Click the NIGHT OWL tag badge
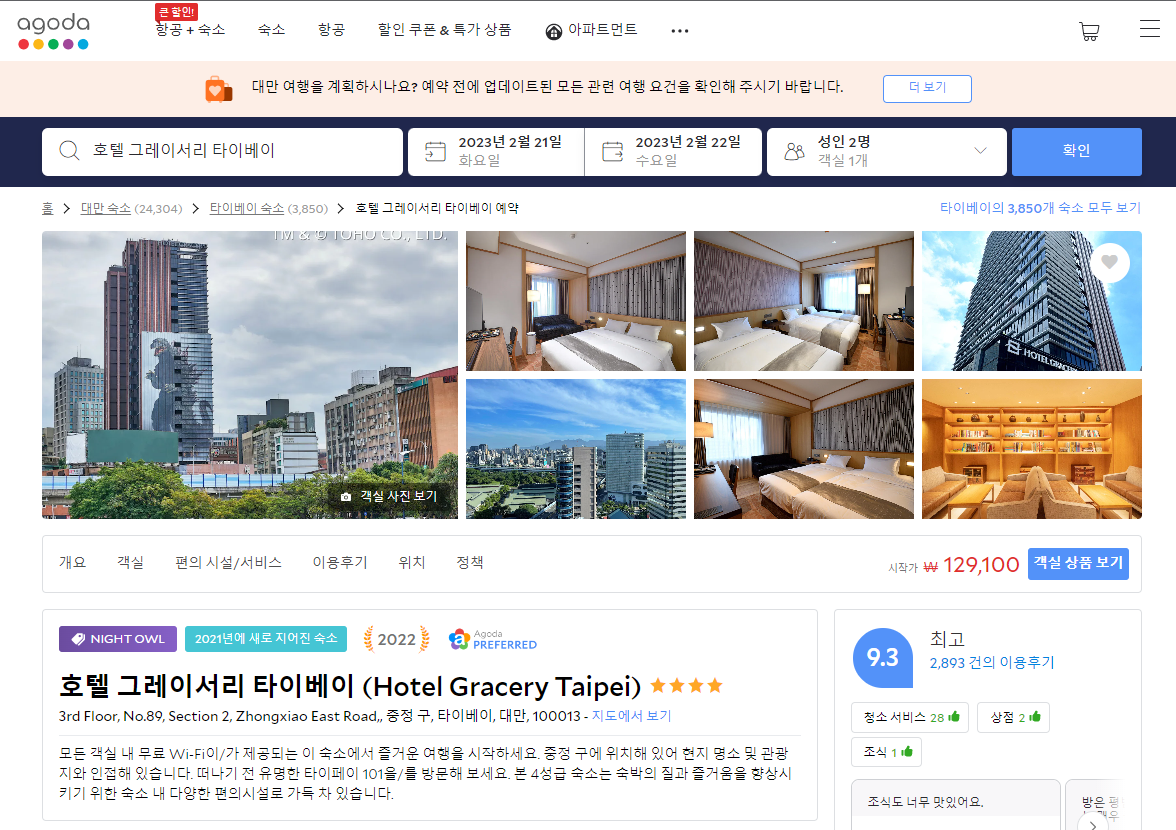 [118, 639]
